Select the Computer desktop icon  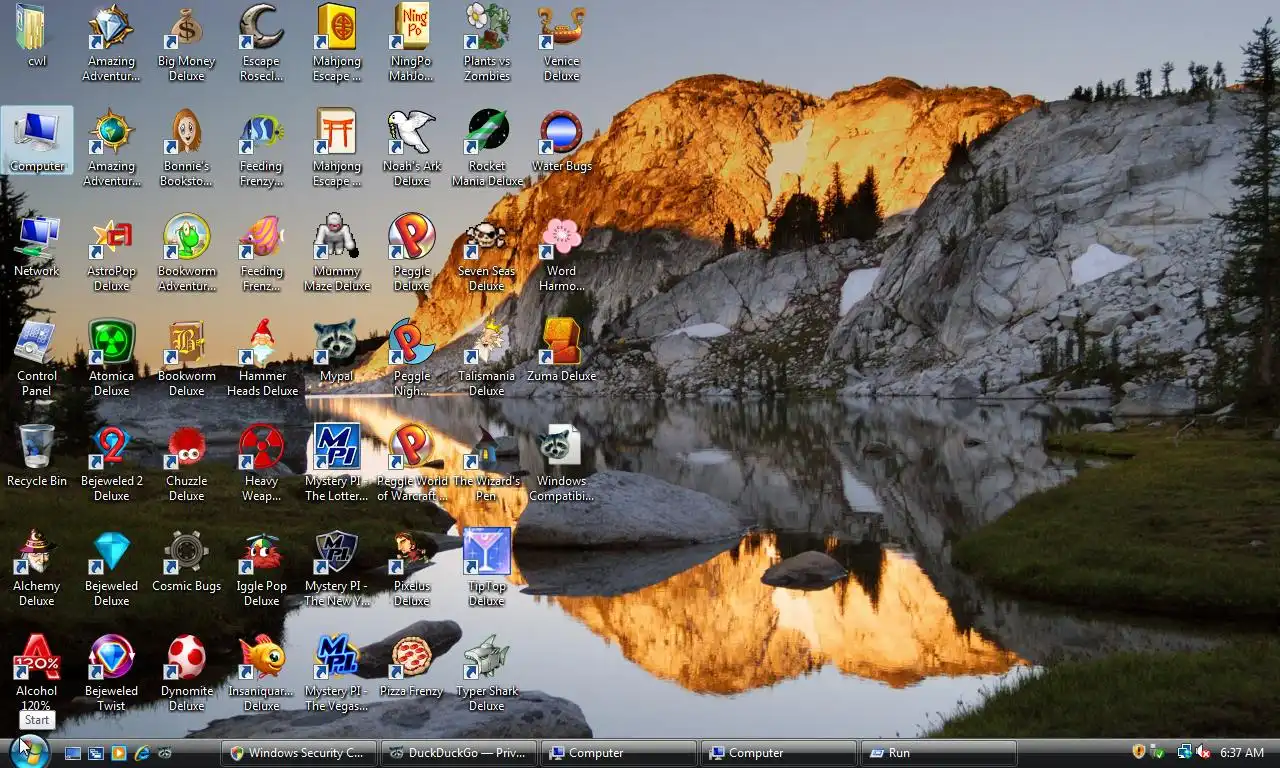coord(37,140)
